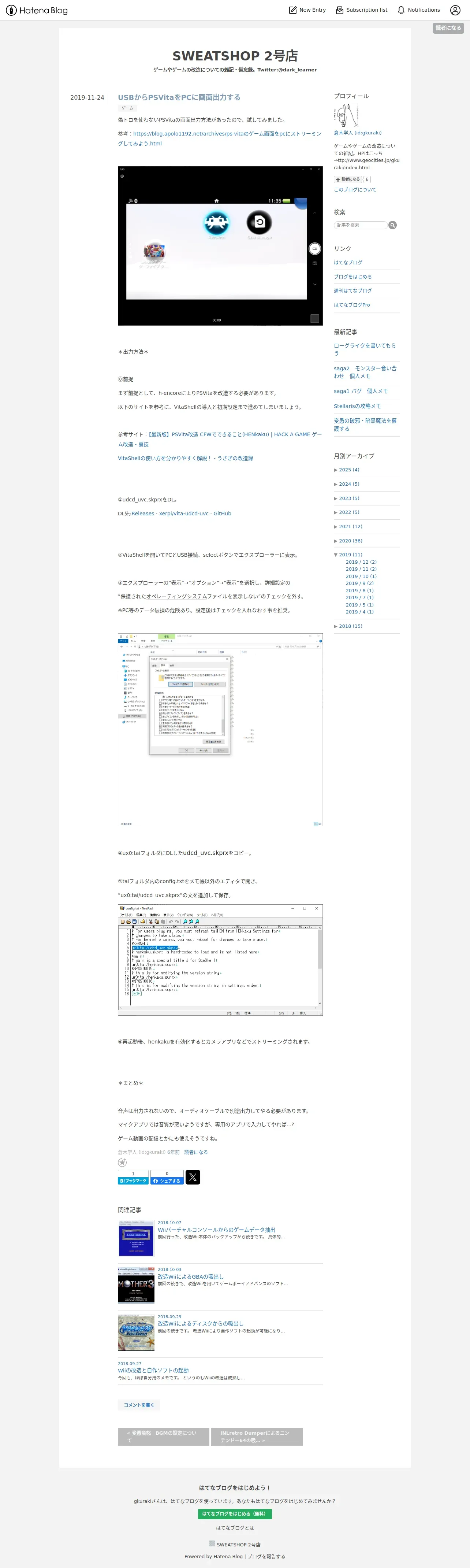This screenshot has height=1568, width=470.
Task: Click the sidebar 読者になる subscribe button
Action: pyautogui.click(x=348, y=179)
